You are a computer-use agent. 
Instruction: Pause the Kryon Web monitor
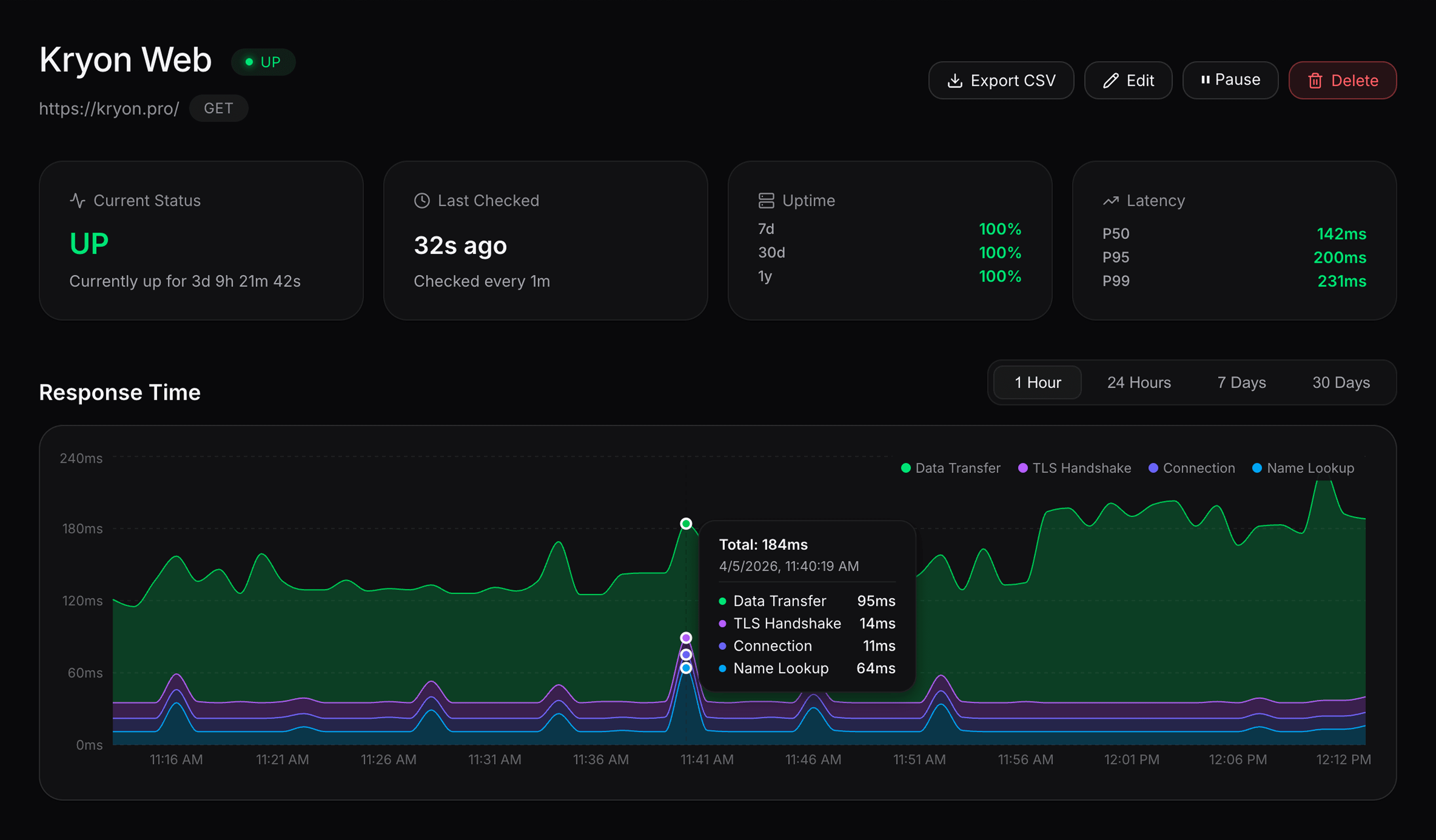click(1230, 80)
